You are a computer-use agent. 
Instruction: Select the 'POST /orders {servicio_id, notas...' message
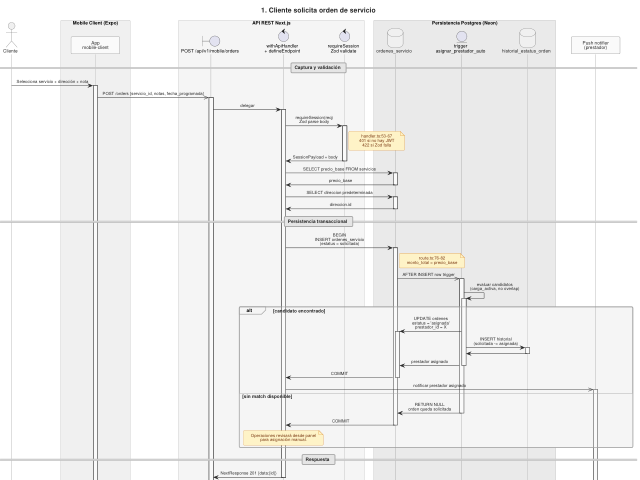153,93
